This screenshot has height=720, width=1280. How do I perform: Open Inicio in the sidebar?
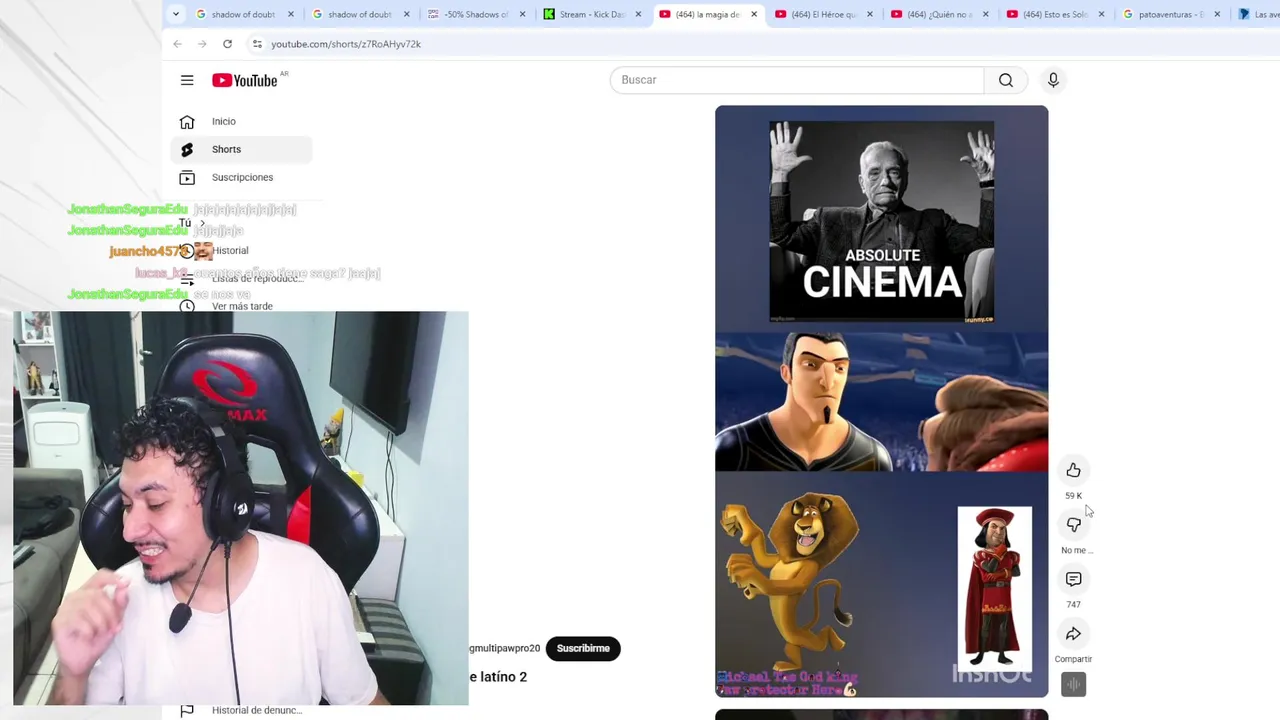(x=241, y=121)
